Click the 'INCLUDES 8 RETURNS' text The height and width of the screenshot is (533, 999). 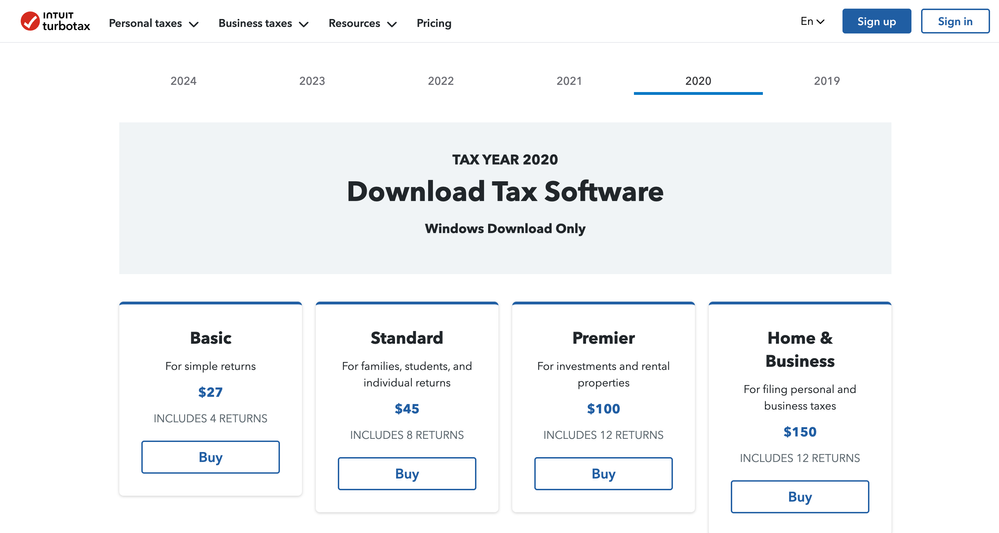pyautogui.click(x=407, y=435)
